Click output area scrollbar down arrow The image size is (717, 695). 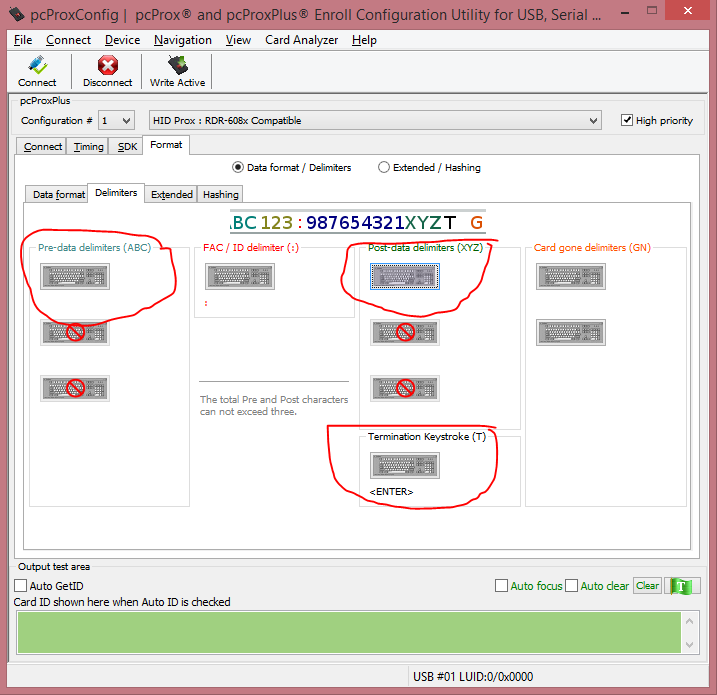(x=690, y=645)
